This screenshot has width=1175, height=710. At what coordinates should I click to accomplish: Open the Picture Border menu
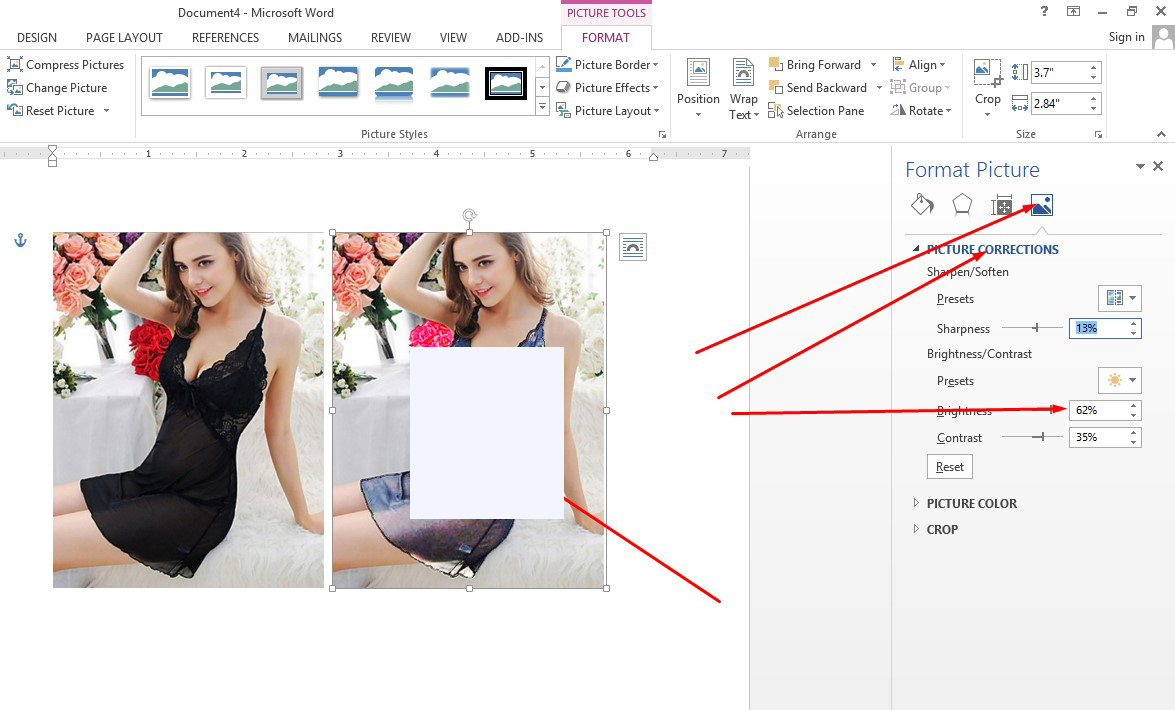[607, 65]
